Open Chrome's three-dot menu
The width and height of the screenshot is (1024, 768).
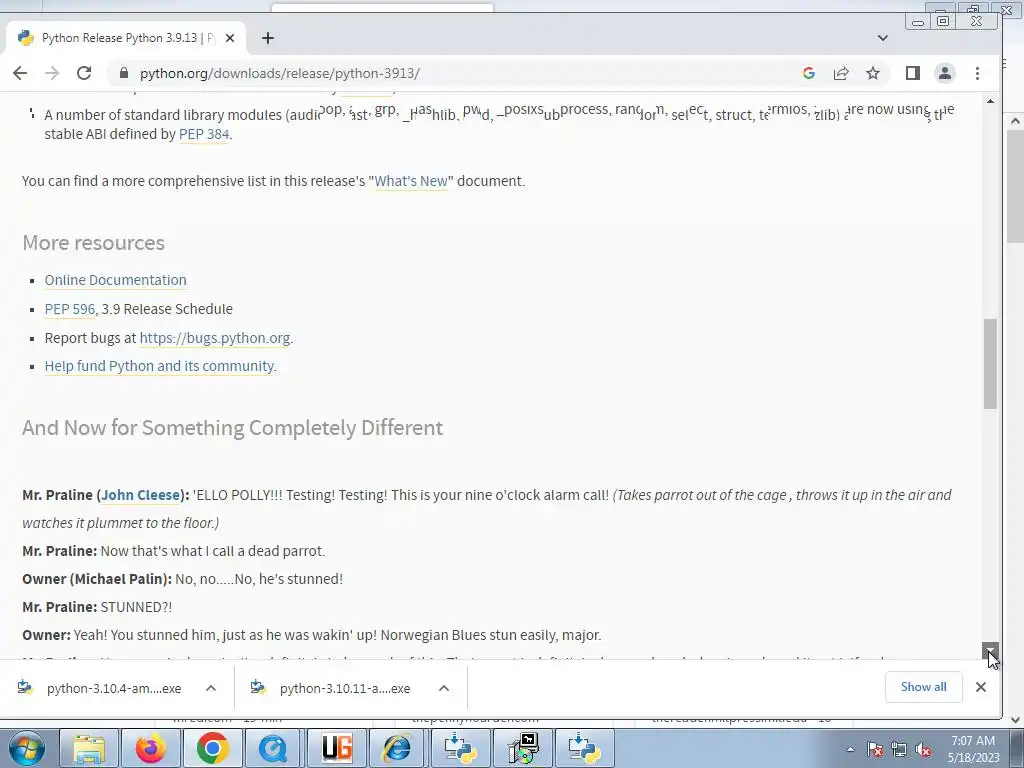tap(978, 73)
